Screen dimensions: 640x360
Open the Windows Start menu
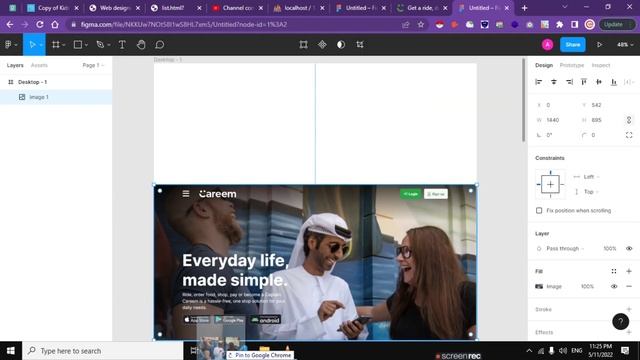[11, 351]
